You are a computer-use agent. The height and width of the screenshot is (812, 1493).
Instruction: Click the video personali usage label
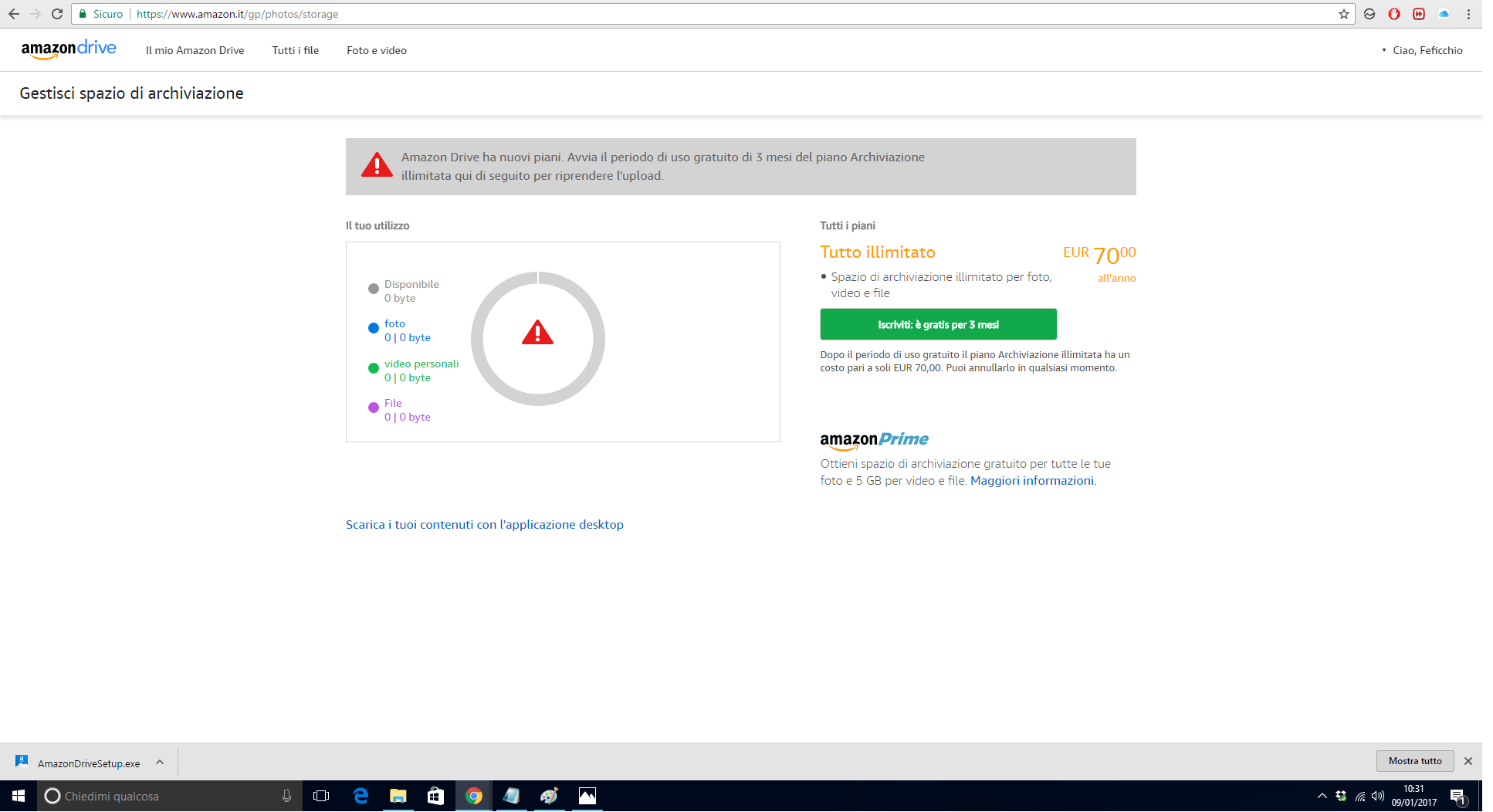421,364
